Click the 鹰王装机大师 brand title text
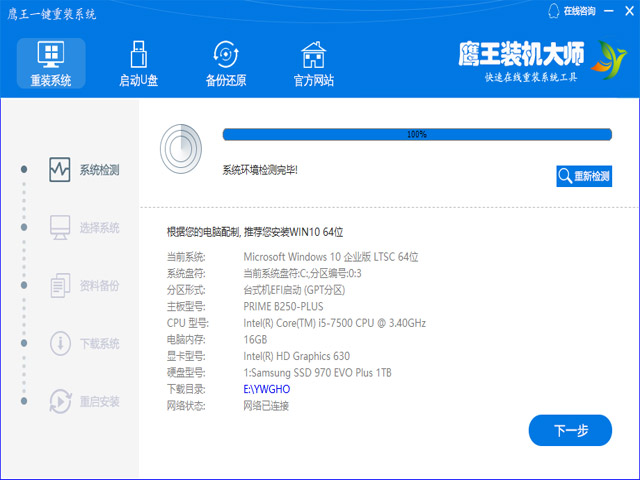Viewport: 640px width, 480px height. tap(521, 54)
